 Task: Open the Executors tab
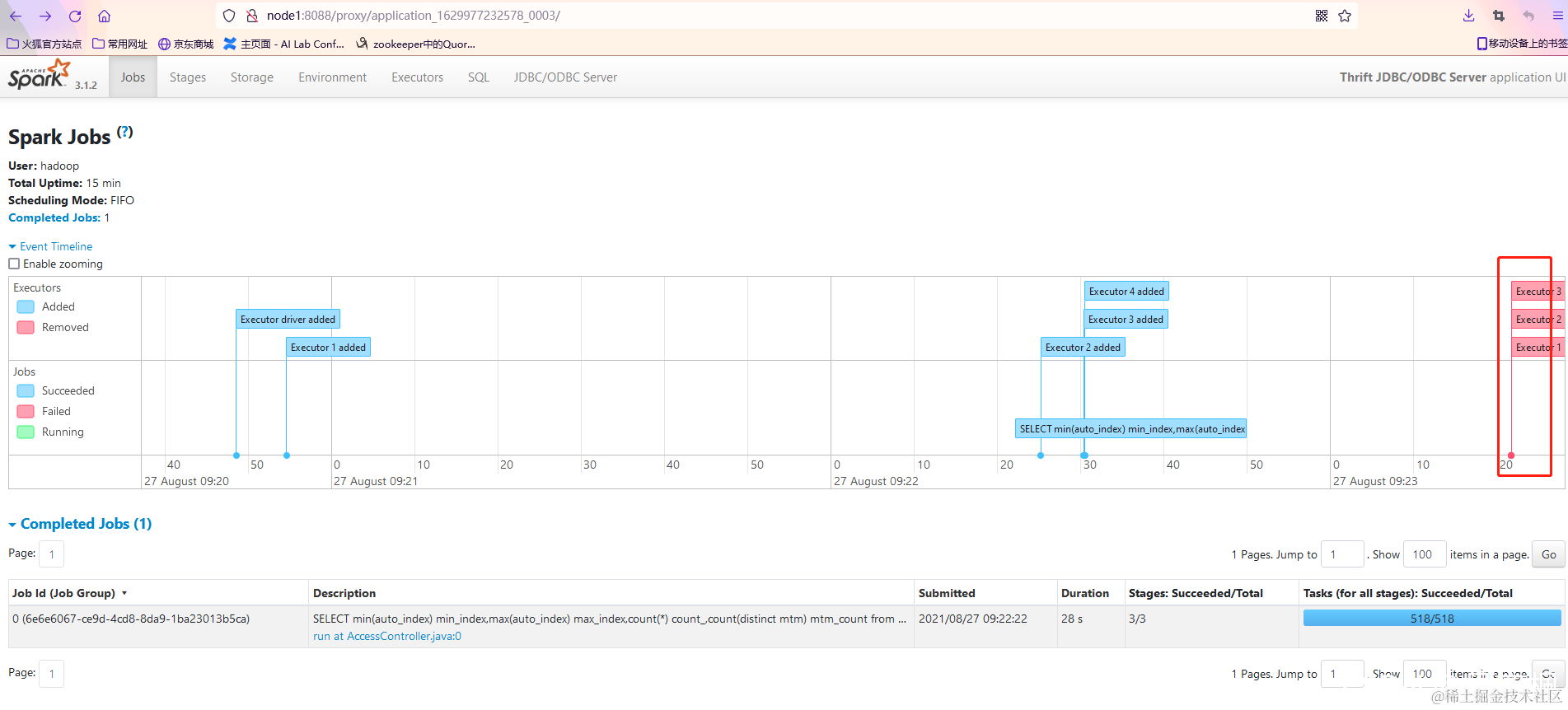(x=417, y=77)
